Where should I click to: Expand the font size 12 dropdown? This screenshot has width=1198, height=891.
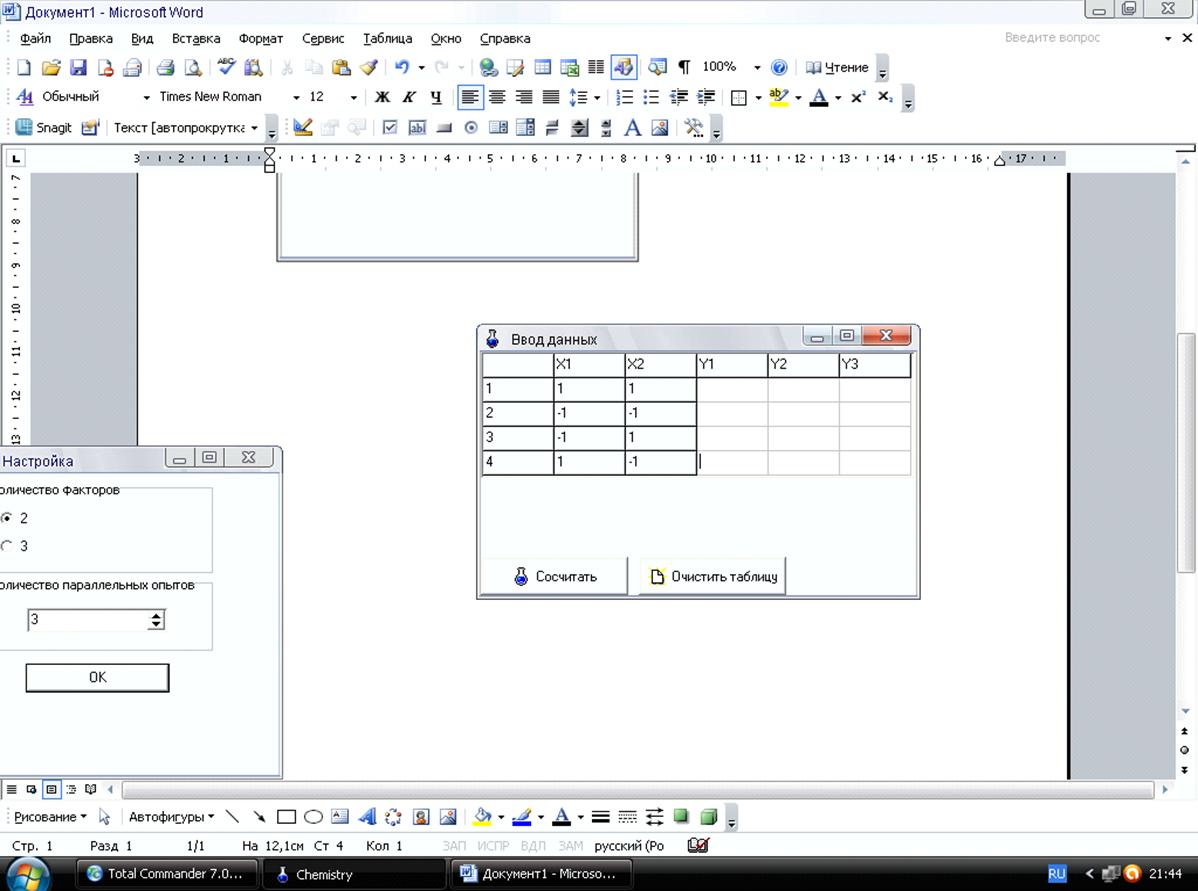pyautogui.click(x=354, y=98)
